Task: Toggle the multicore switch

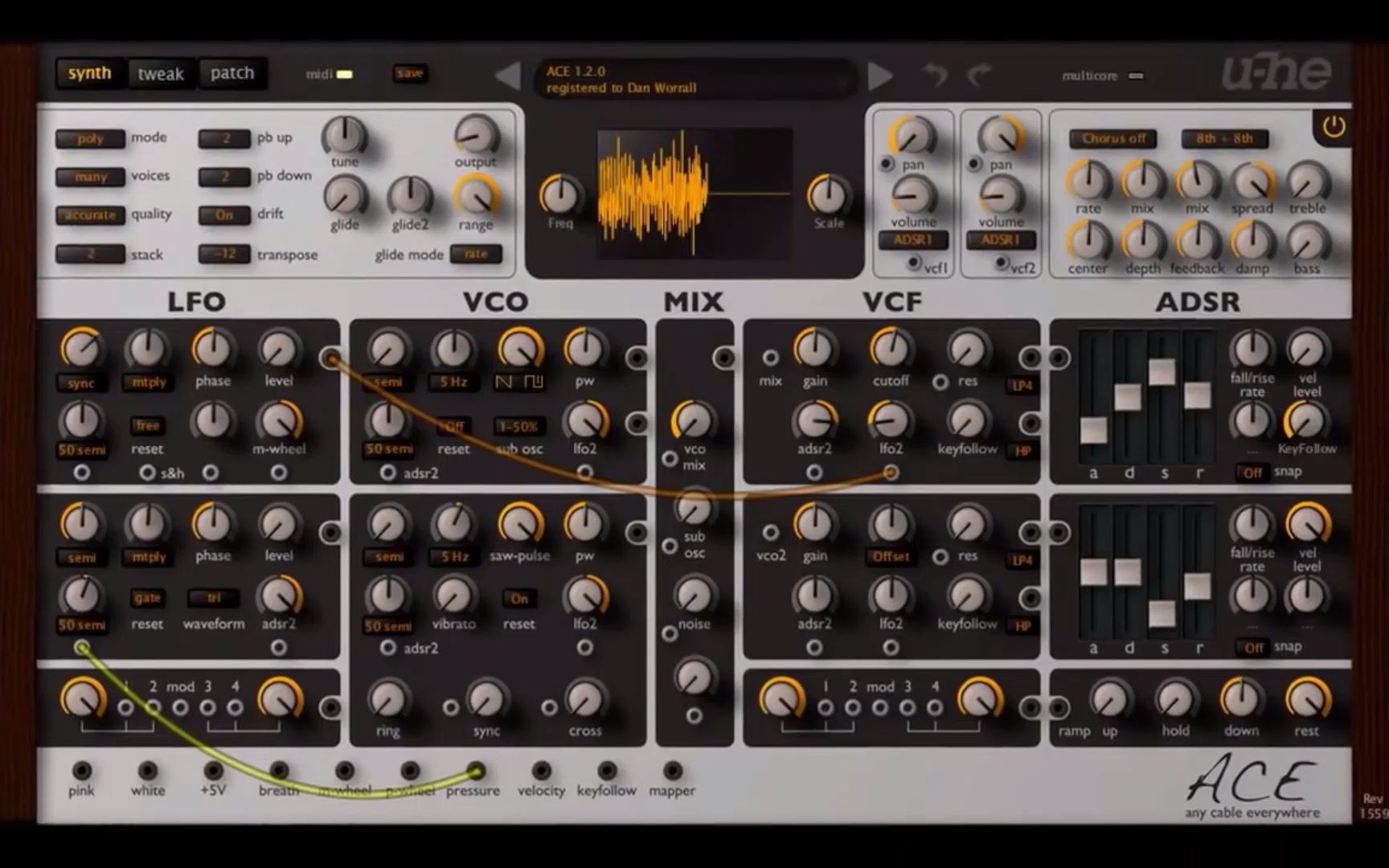Action: (x=1137, y=76)
